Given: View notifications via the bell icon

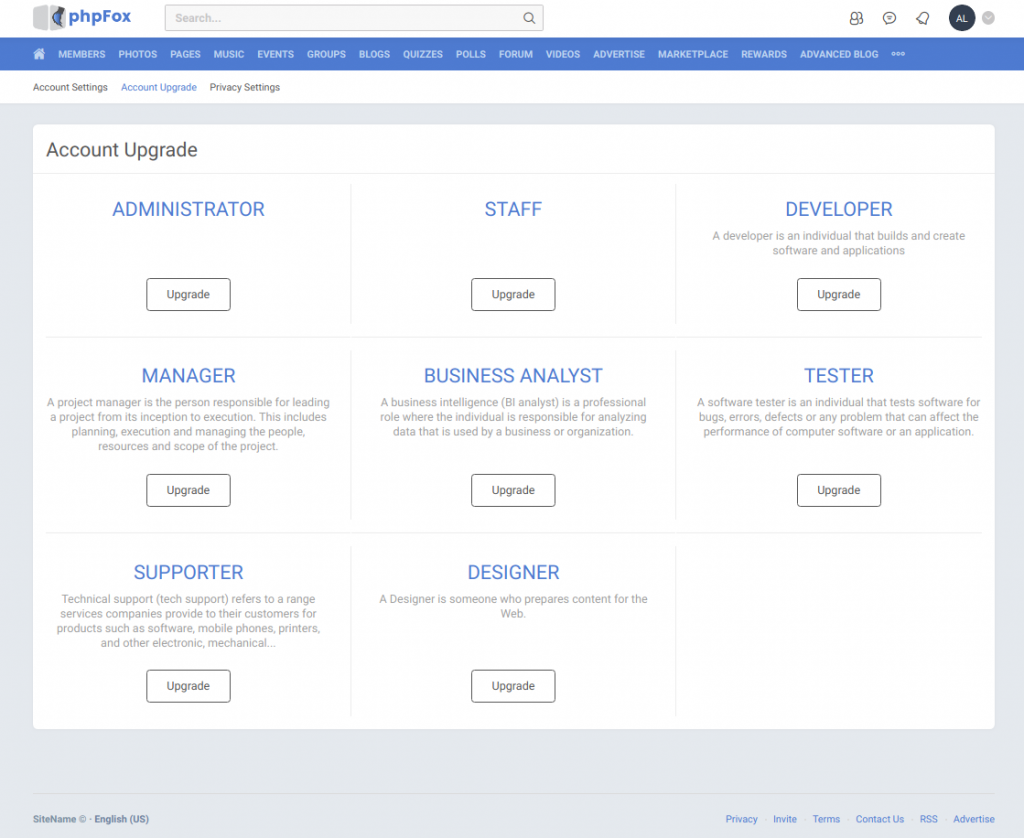Looking at the screenshot, I should coord(922,17).
